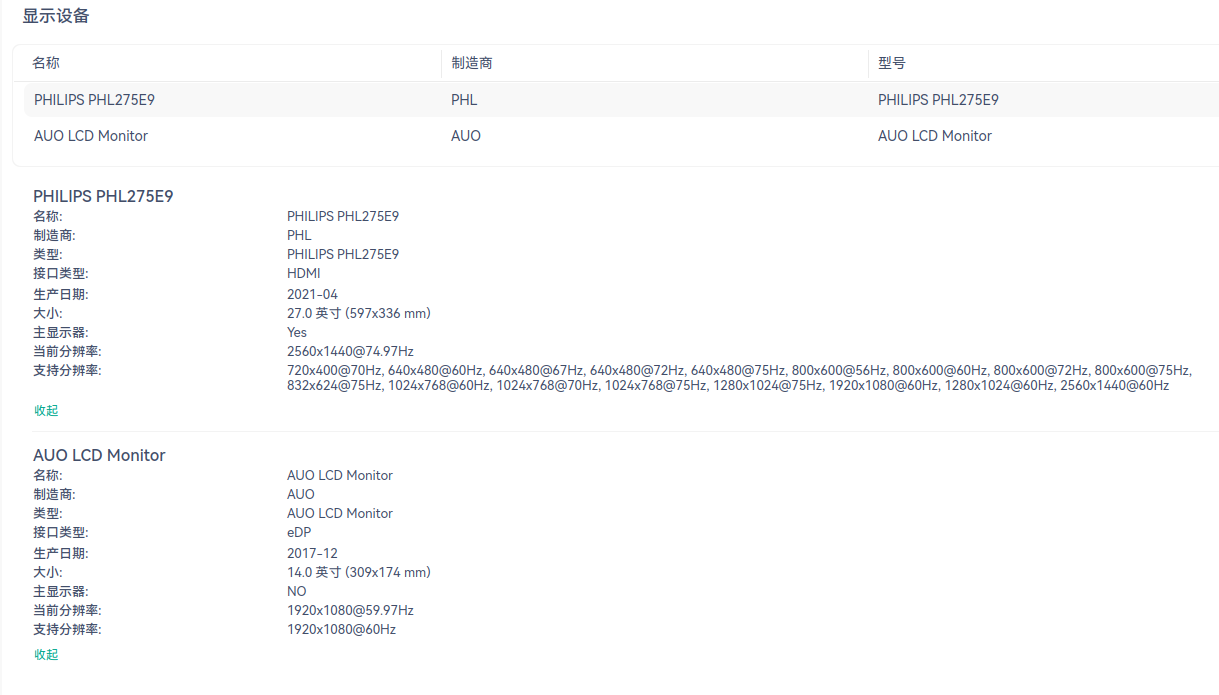Click the eDP interface type value

pyautogui.click(x=299, y=532)
